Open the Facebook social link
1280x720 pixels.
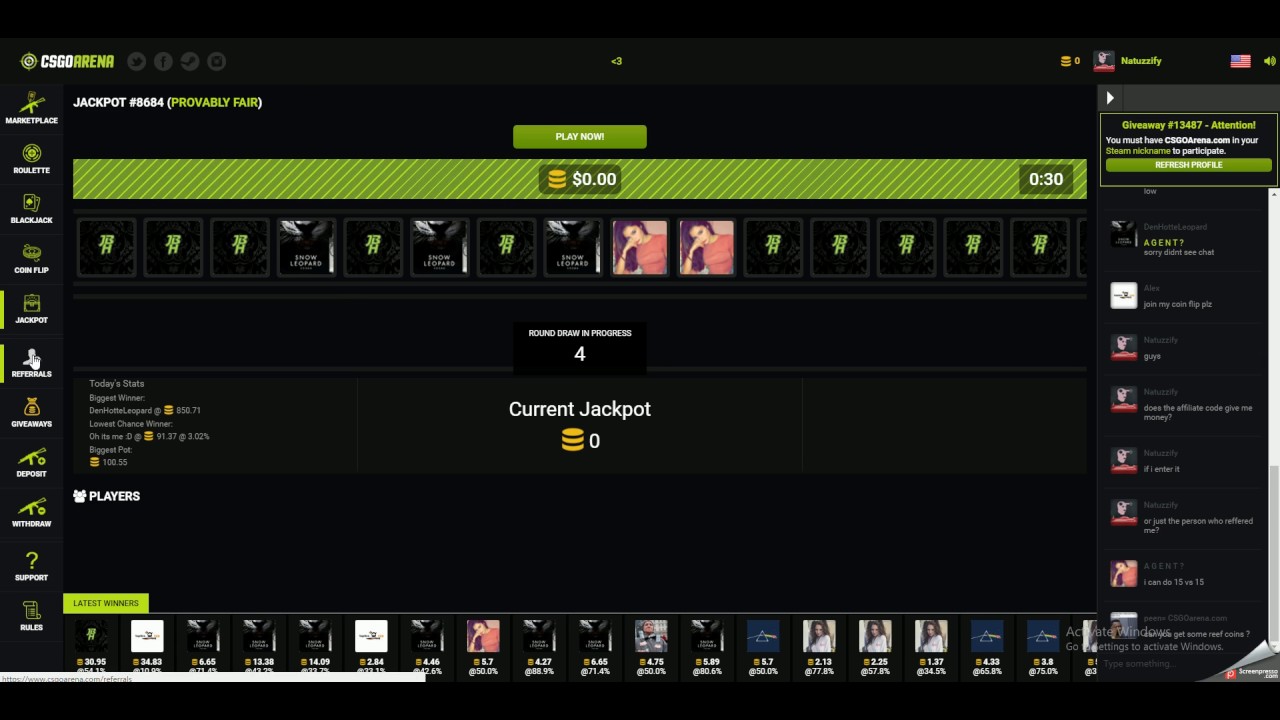[163, 61]
